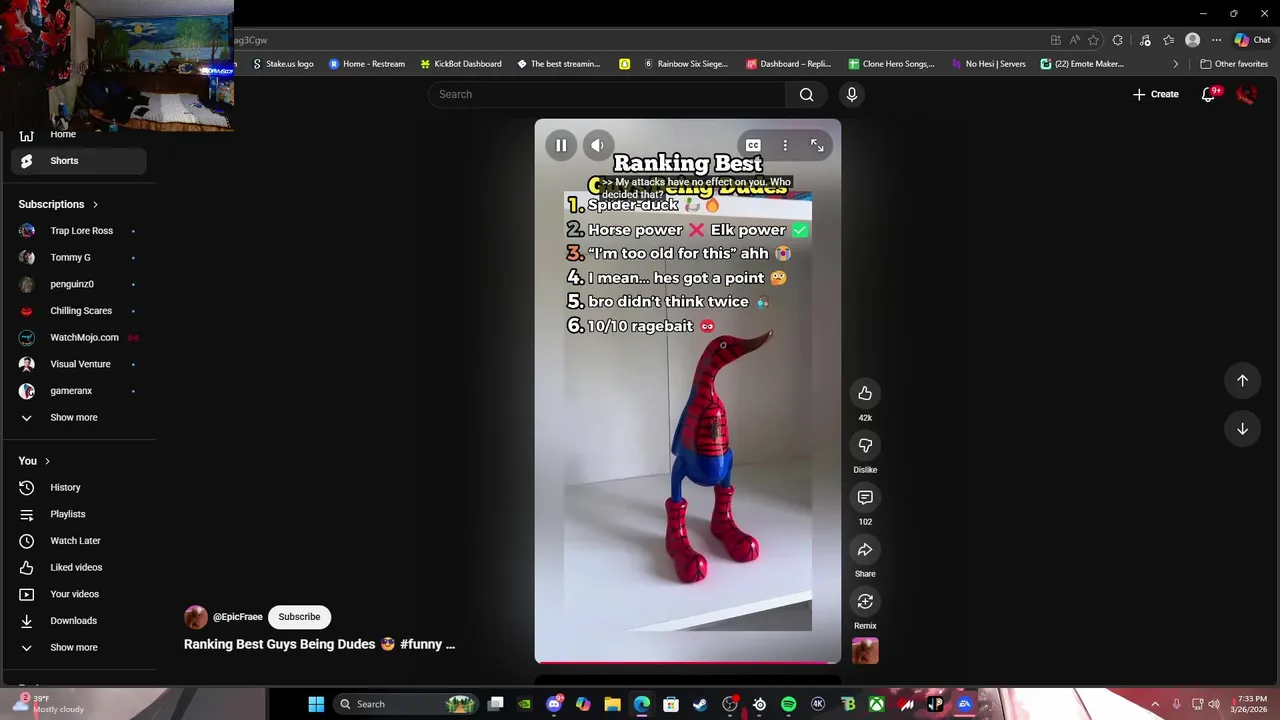
Task: Click the @EpicFraee channel avatar
Action: pyautogui.click(x=196, y=617)
